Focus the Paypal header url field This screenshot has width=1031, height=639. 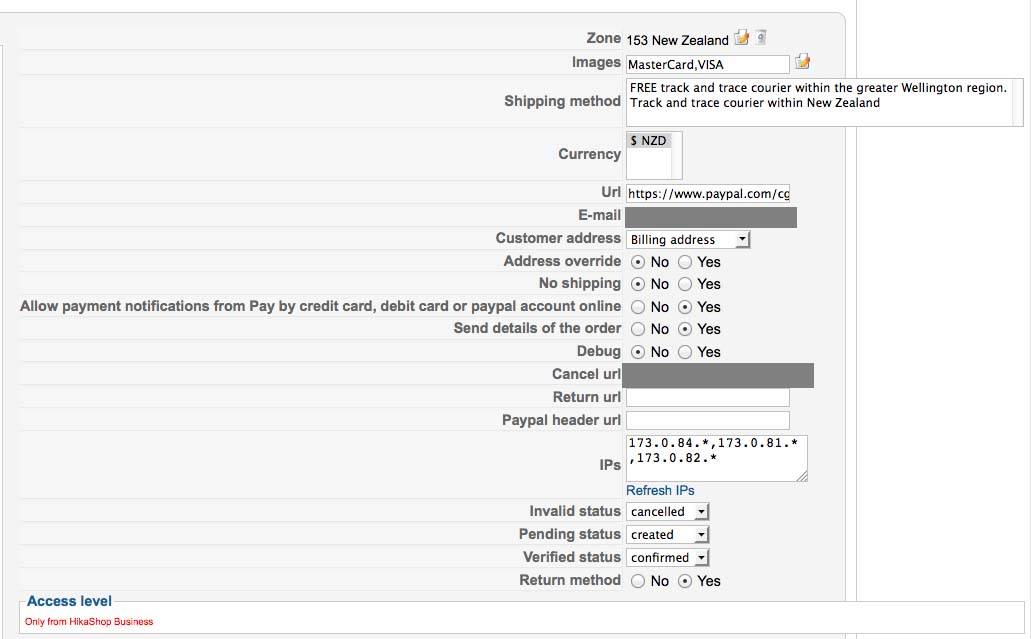[x=707, y=420]
